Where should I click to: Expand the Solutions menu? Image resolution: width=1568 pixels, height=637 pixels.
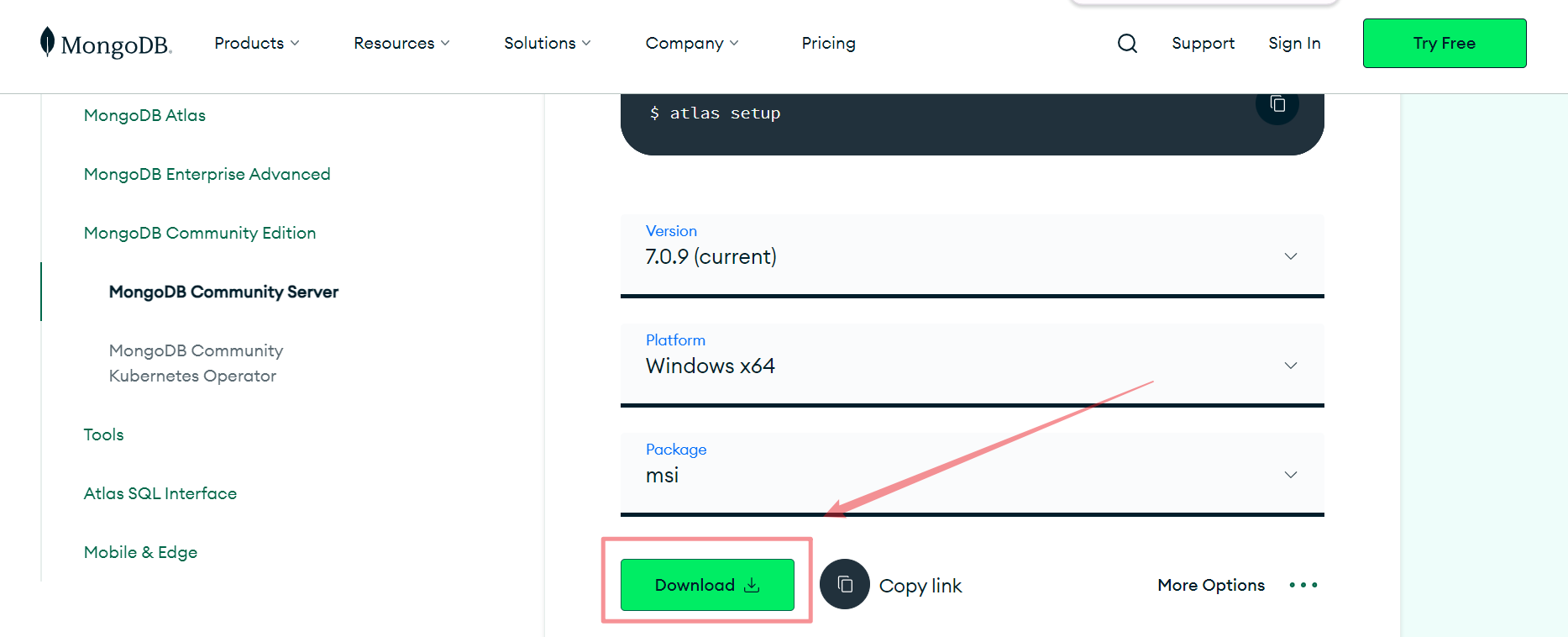[x=548, y=43]
